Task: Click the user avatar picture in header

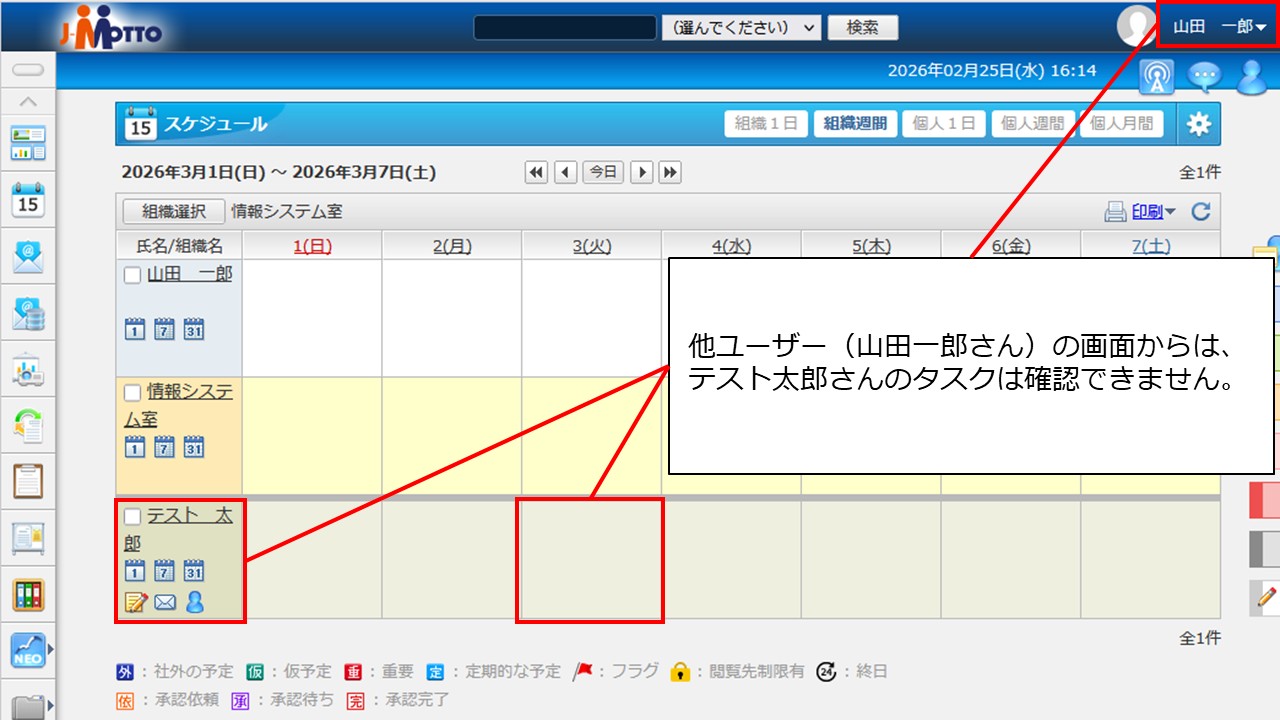Action: tap(1137, 26)
